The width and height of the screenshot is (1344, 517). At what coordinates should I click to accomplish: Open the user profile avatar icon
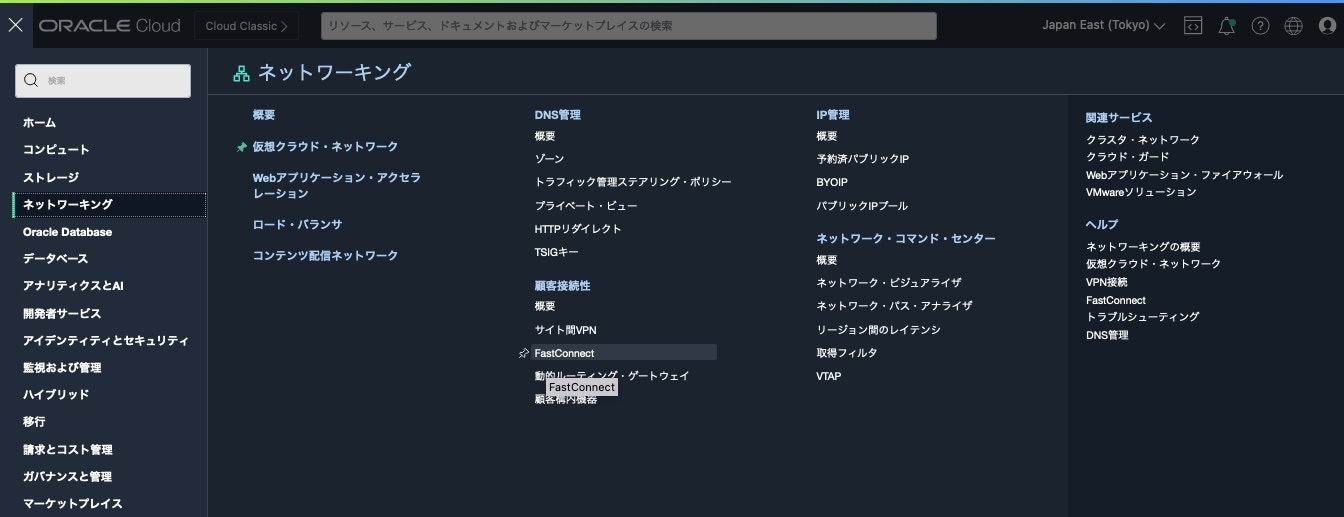[1327, 26]
